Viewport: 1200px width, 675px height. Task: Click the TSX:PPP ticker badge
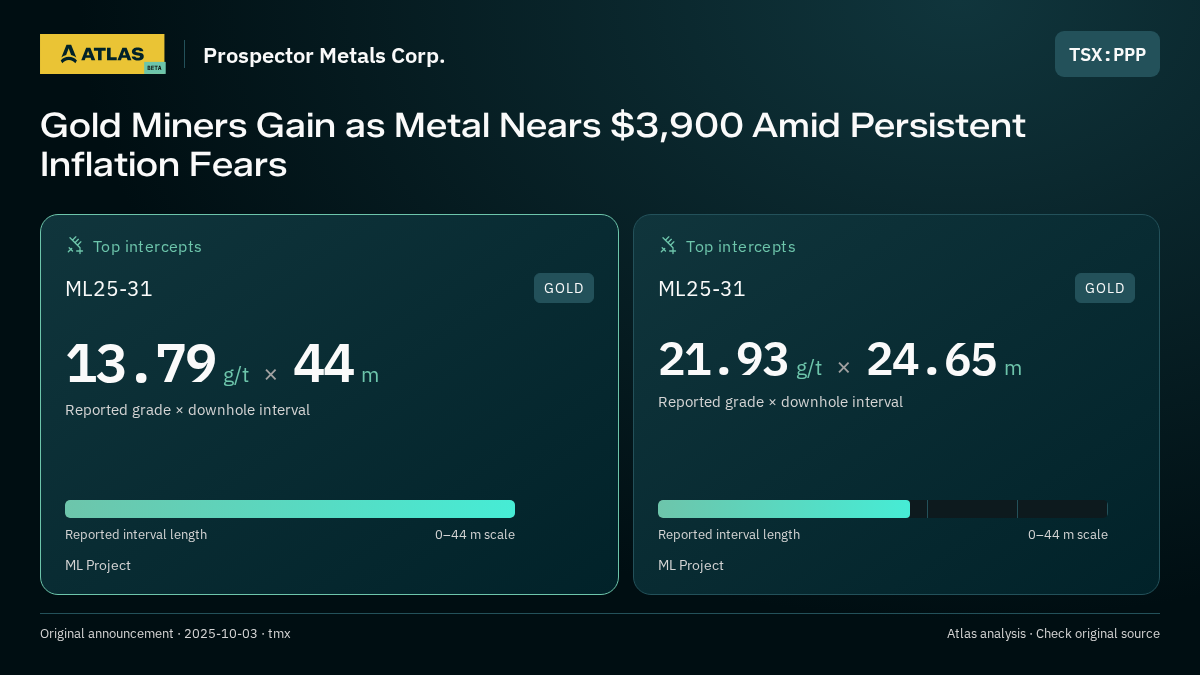click(x=1107, y=54)
